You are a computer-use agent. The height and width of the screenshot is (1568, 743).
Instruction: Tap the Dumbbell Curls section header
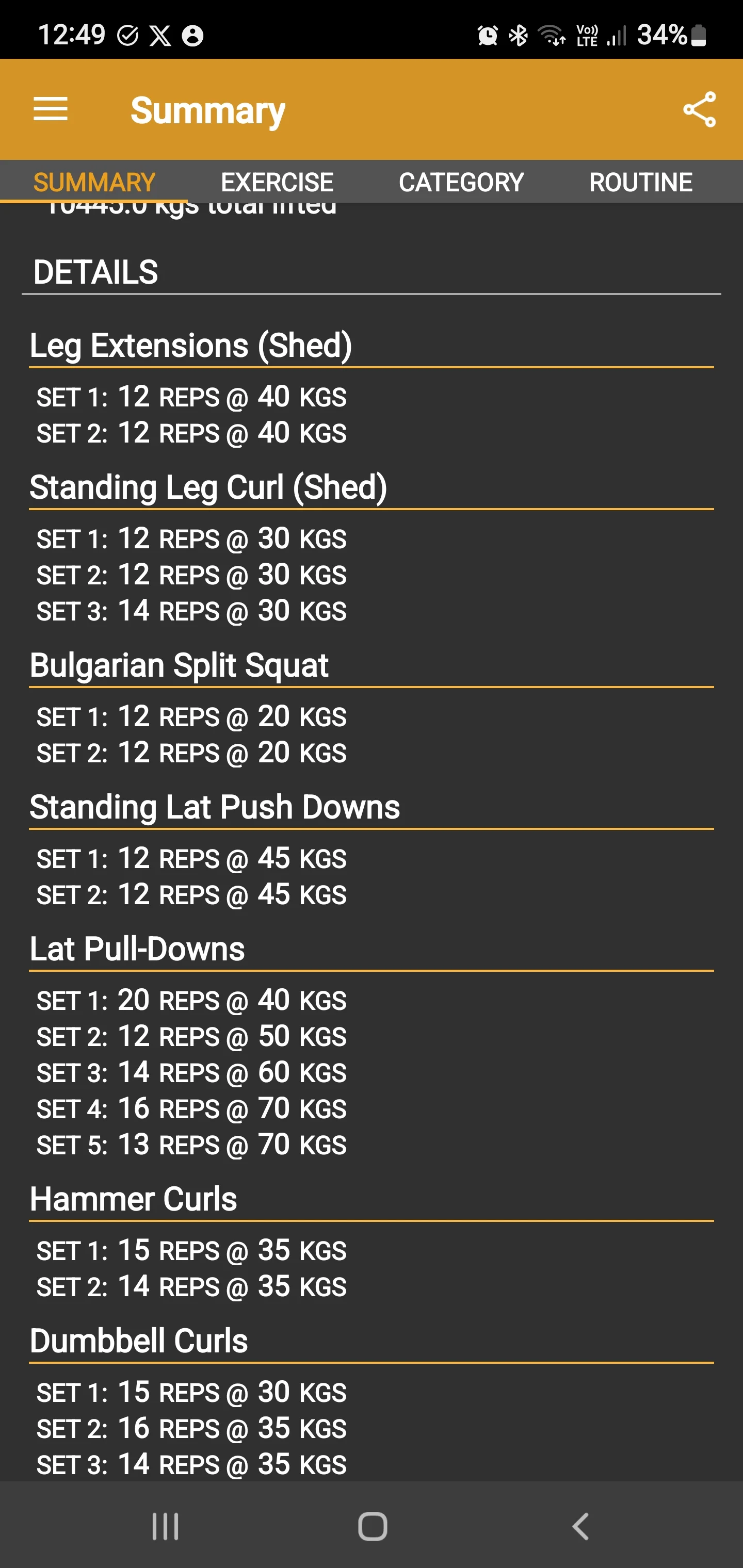coord(139,1340)
